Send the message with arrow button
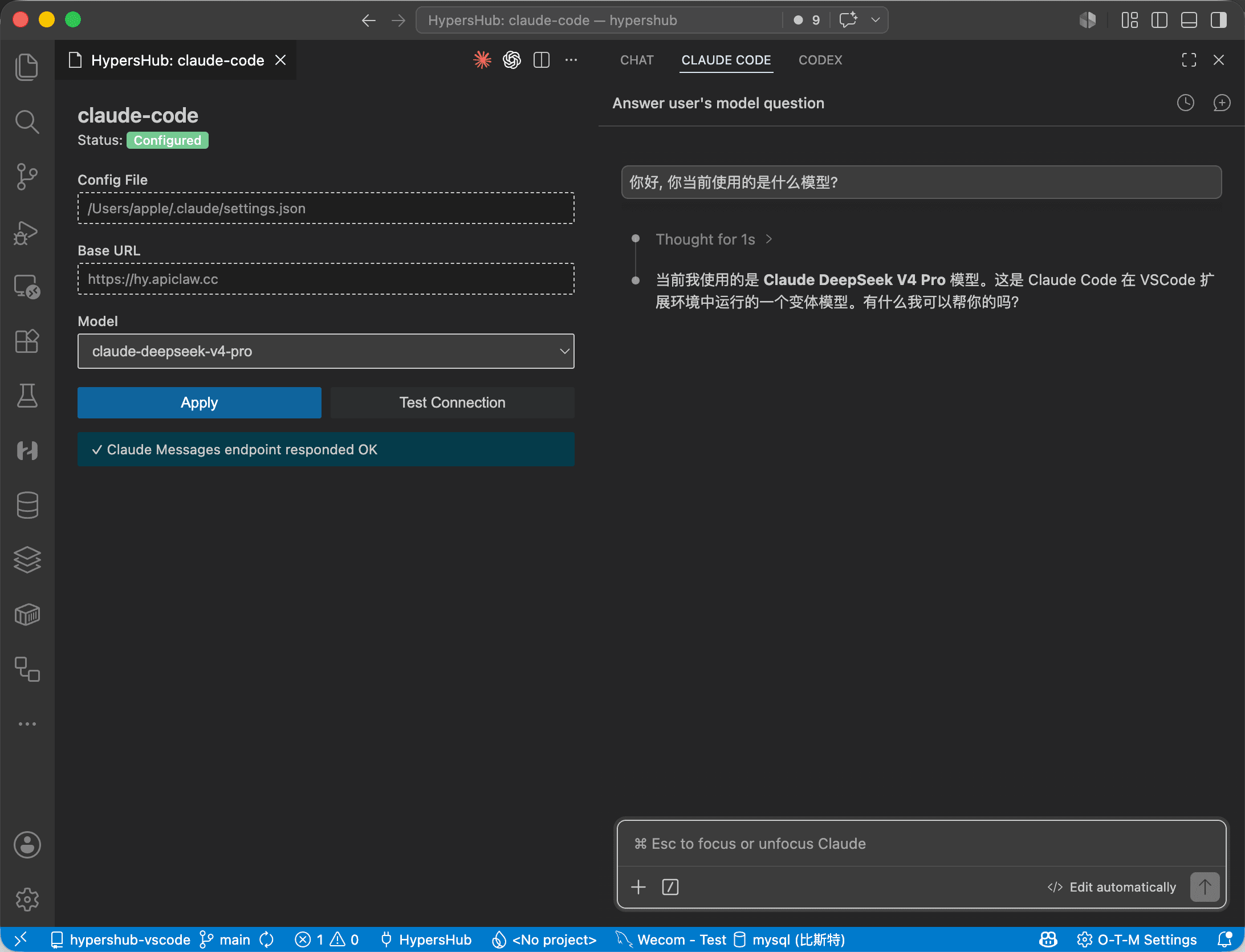The image size is (1245, 952). click(1205, 887)
